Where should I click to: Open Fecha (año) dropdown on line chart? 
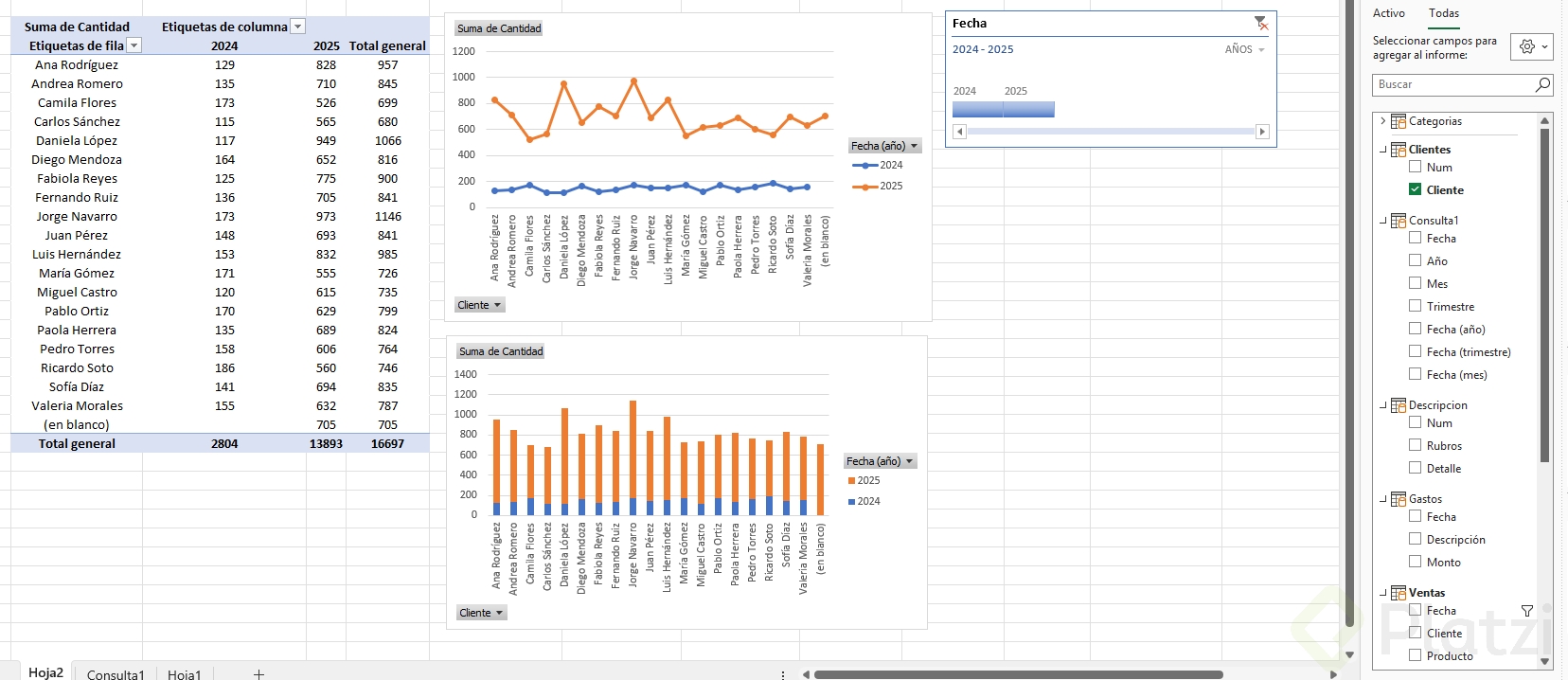point(884,146)
